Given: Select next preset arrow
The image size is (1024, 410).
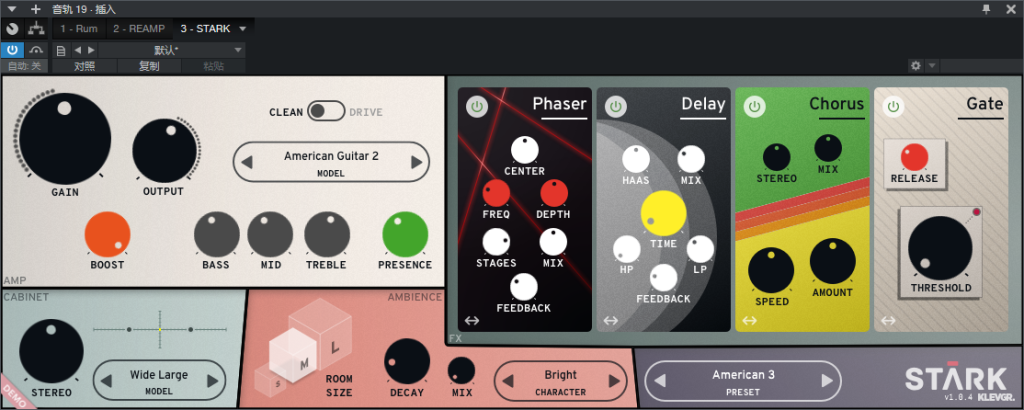Looking at the screenshot, I should pyautogui.click(x=827, y=381).
